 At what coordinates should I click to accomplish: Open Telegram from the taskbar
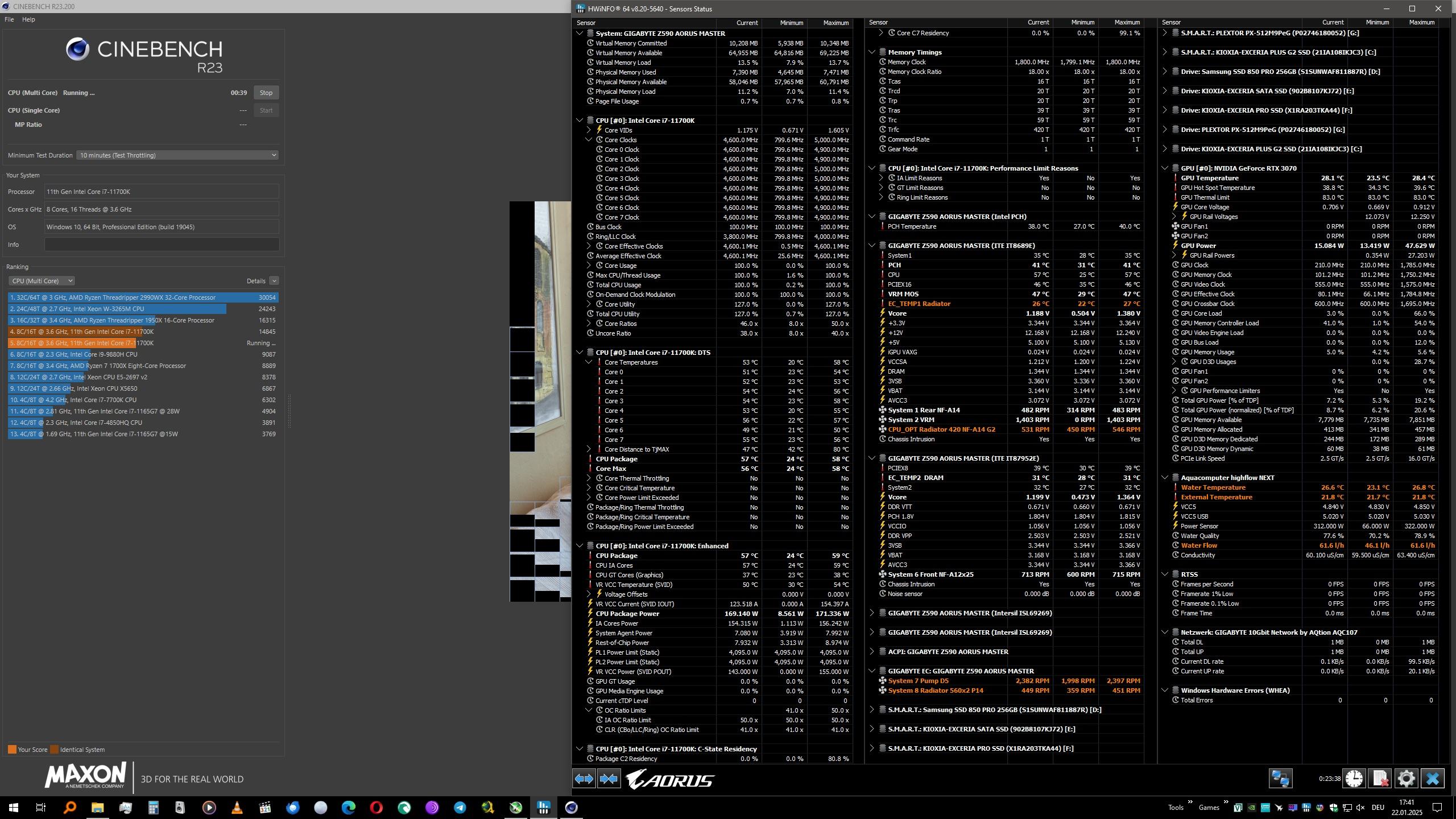tap(460, 808)
